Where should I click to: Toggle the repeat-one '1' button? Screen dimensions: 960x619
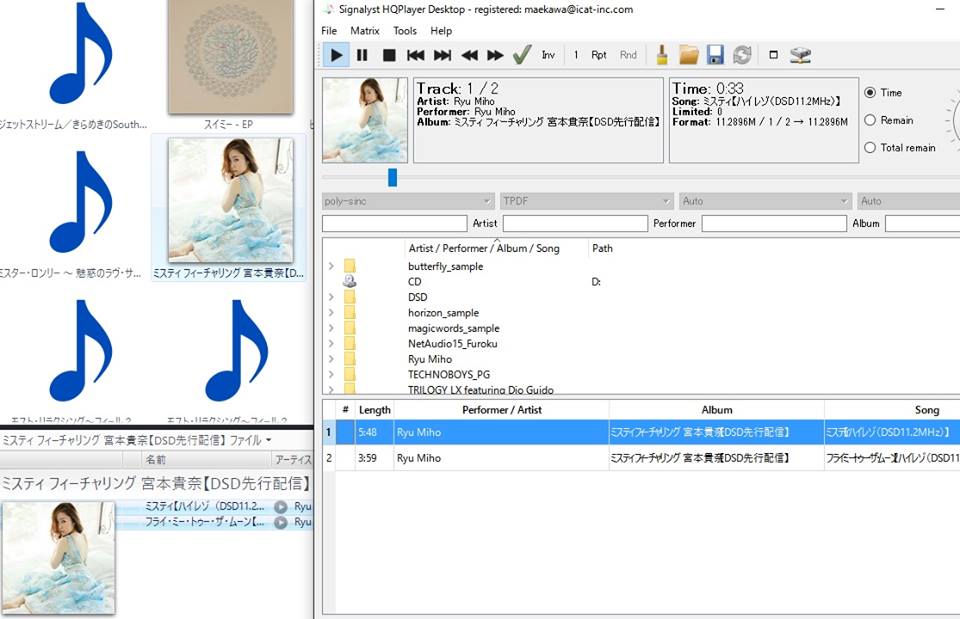tap(576, 55)
